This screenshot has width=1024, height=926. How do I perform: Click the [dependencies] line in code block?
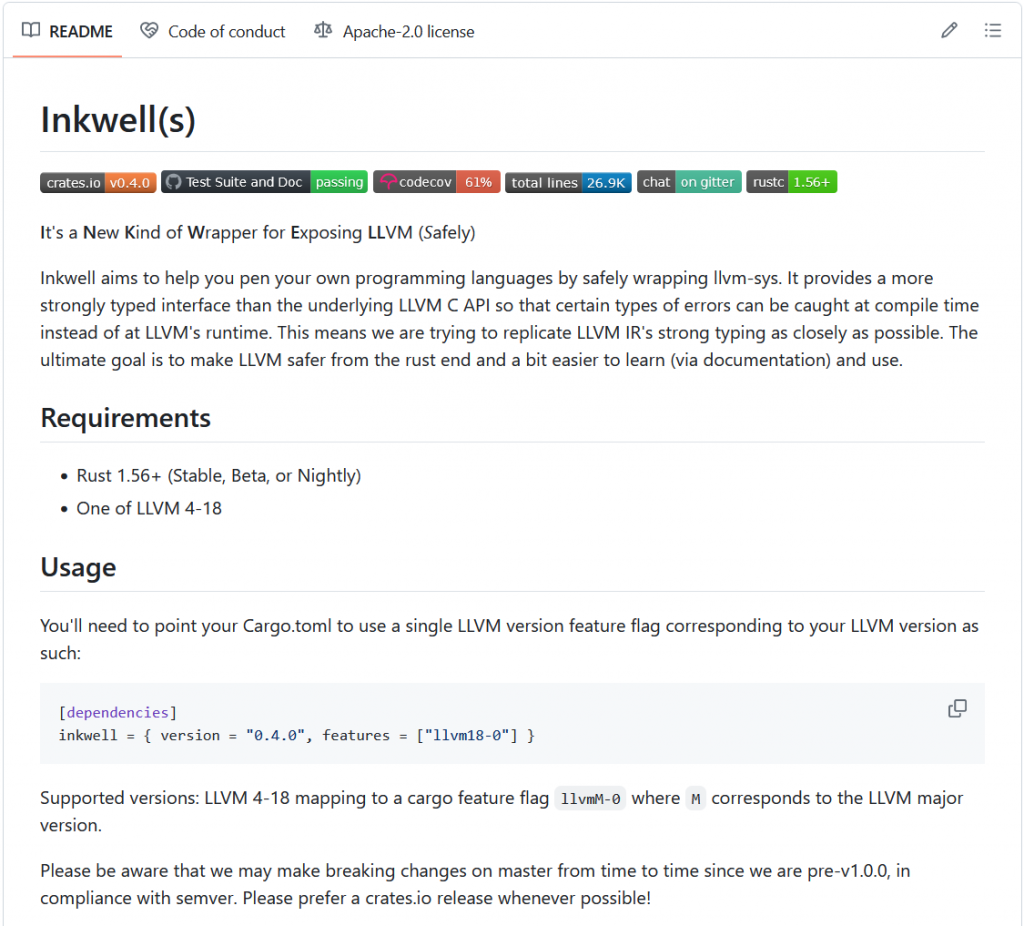pyautogui.click(x=117, y=712)
